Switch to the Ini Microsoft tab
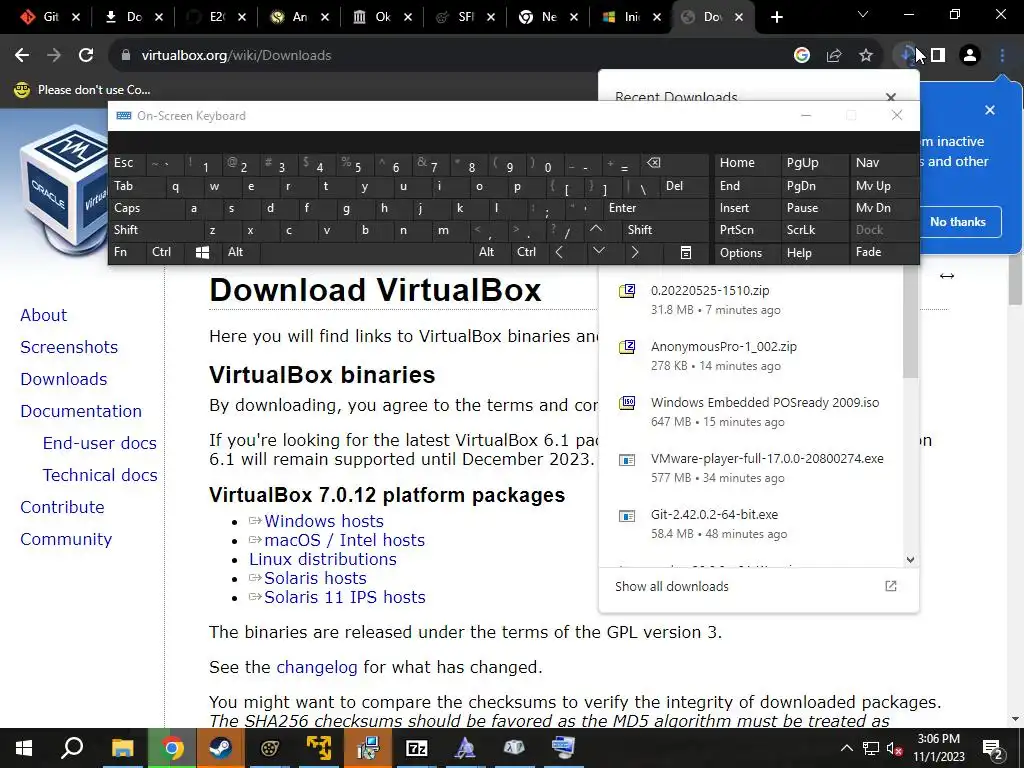1024x768 pixels. click(x=632, y=17)
